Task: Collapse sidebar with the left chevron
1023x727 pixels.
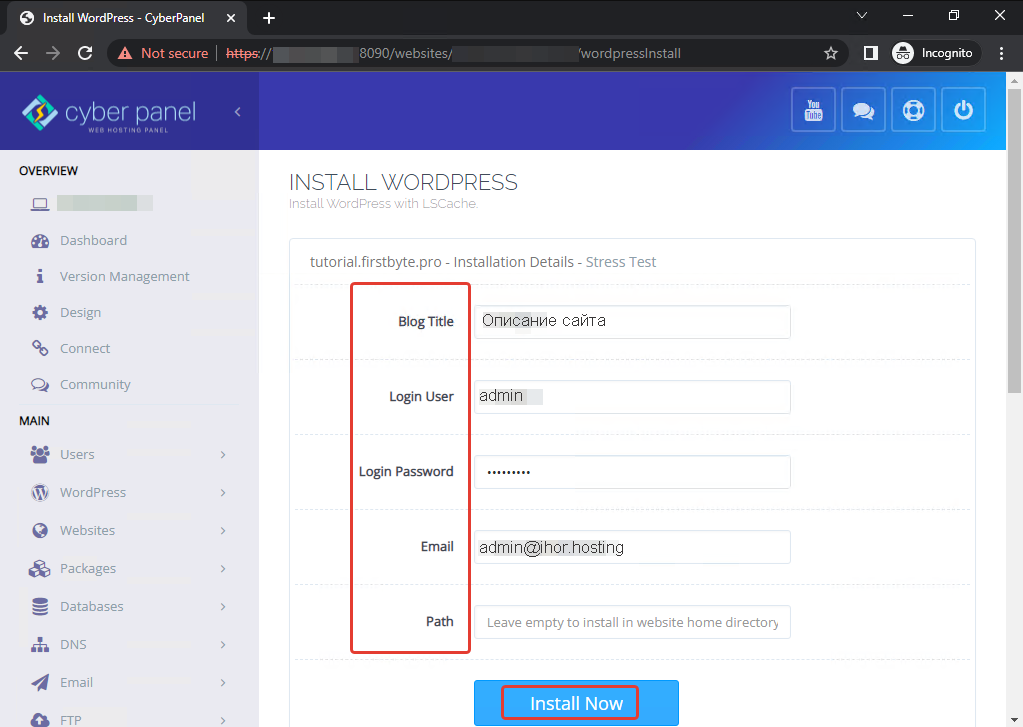Action: coord(237,112)
